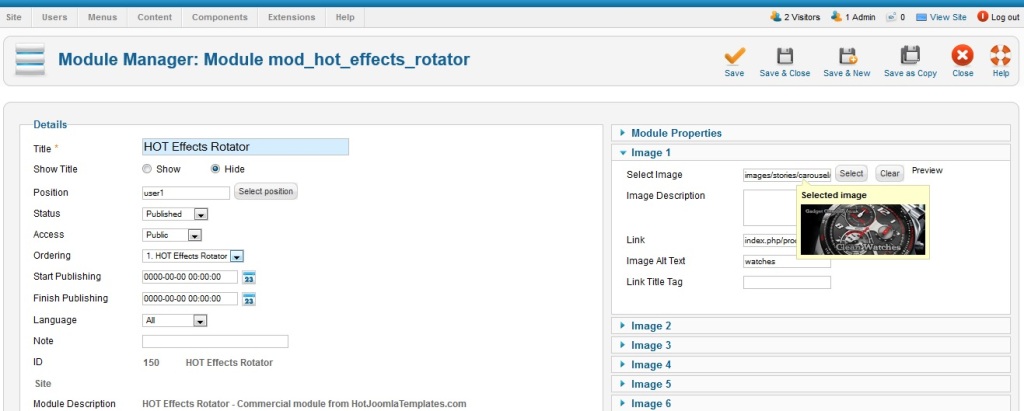Click the Image Alt Text field

(x=787, y=261)
